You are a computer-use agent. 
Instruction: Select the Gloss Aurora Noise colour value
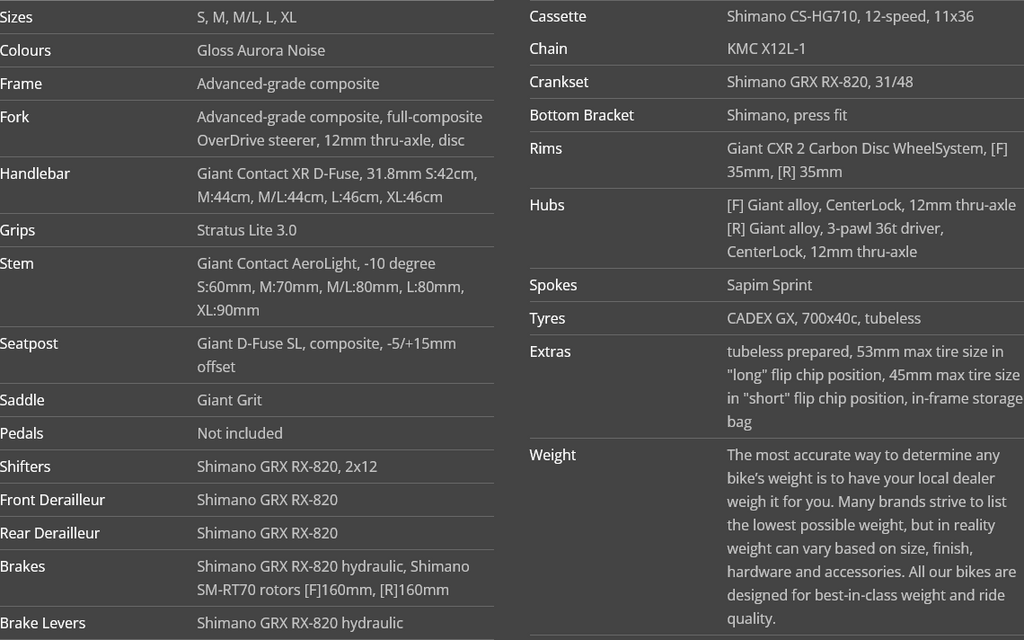(x=261, y=50)
